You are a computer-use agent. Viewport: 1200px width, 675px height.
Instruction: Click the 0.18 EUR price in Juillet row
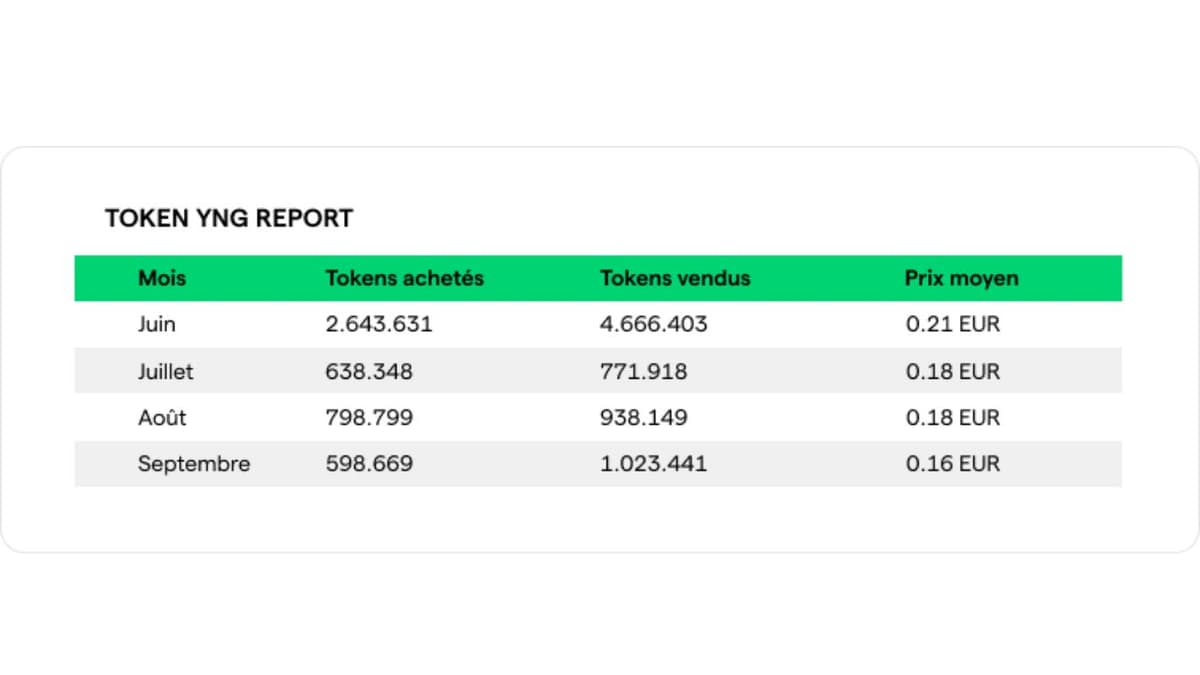point(953,371)
